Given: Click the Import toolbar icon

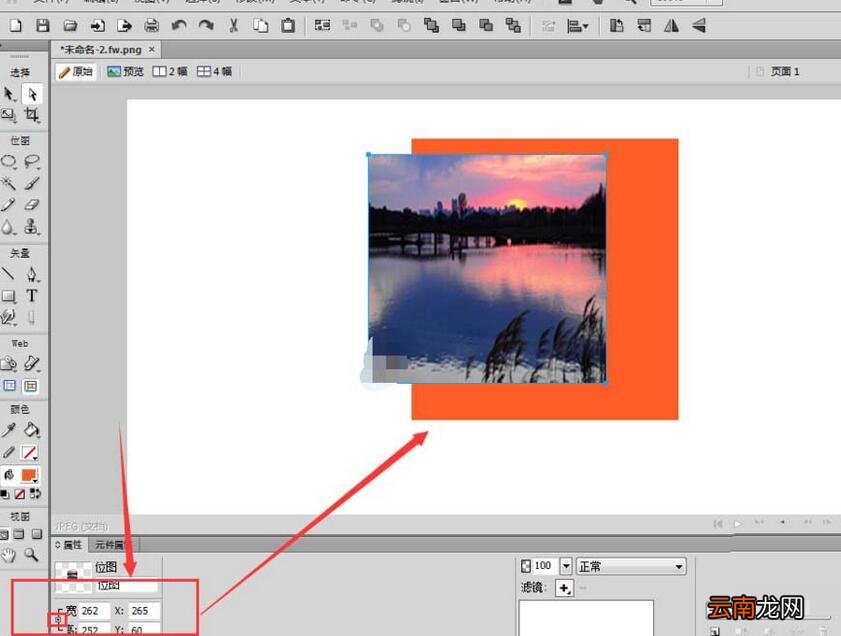Looking at the screenshot, I should click(x=97, y=26).
